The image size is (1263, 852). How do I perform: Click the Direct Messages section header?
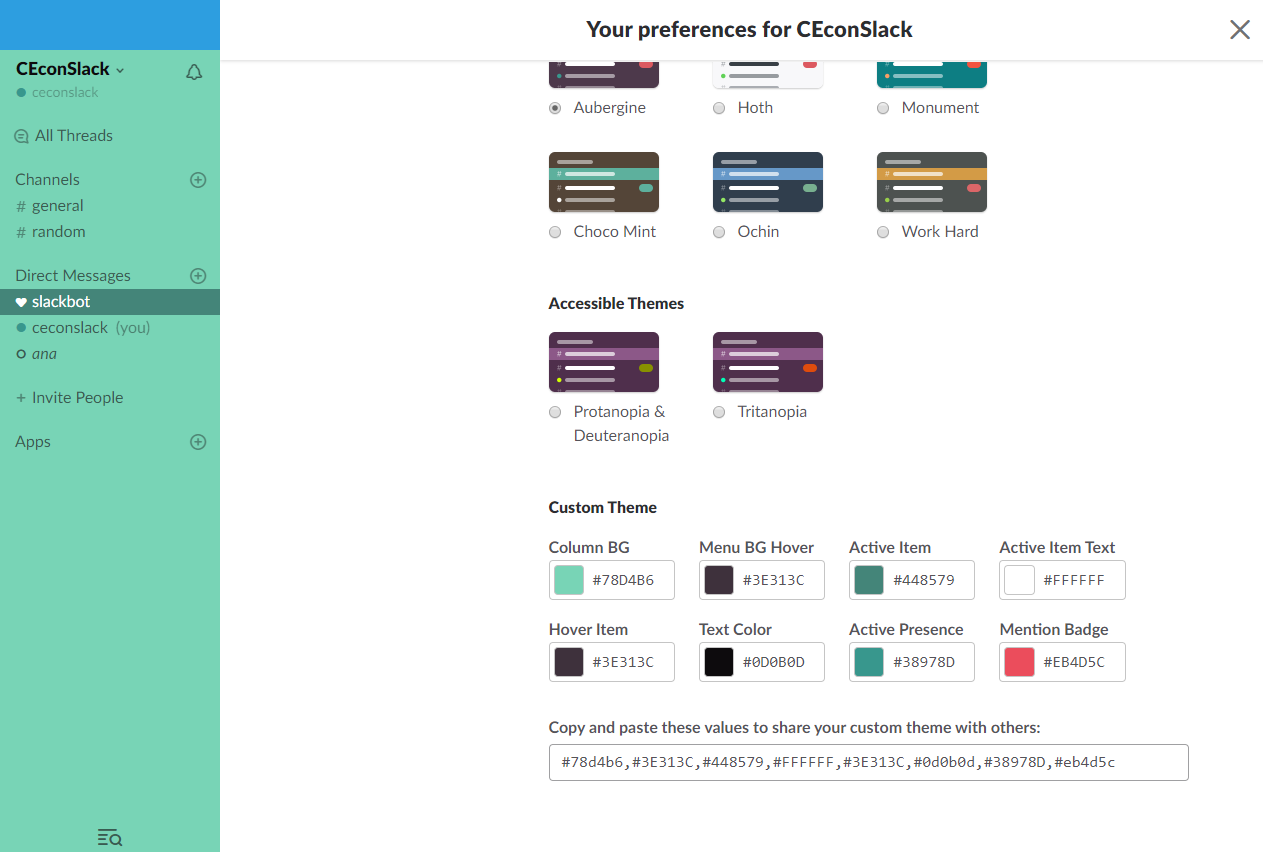[x=73, y=276]
